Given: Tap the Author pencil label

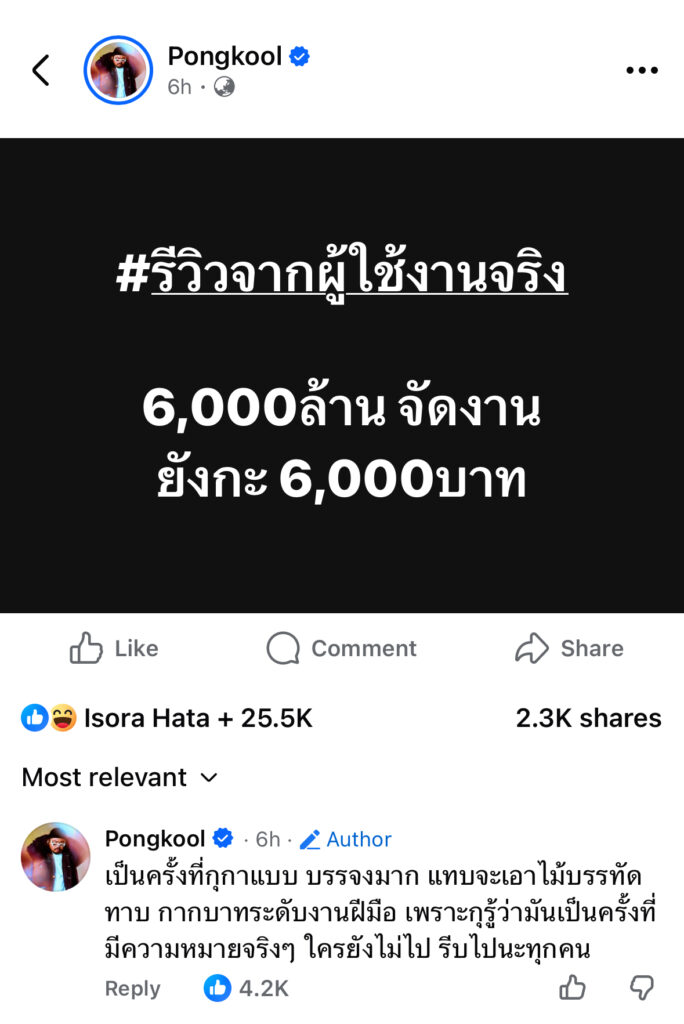Looking at the screenshot, I should click(x=346, y=839).
